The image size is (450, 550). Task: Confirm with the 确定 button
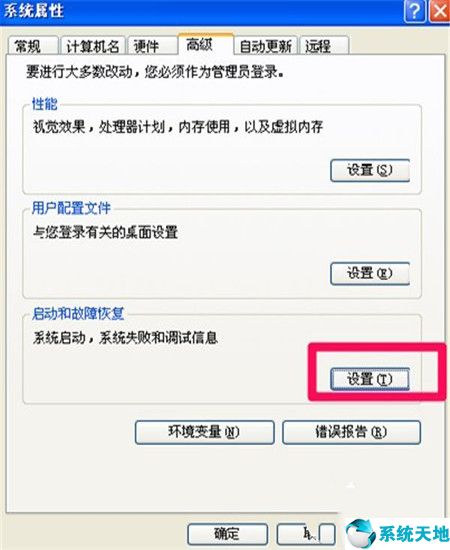coord(227,534)
